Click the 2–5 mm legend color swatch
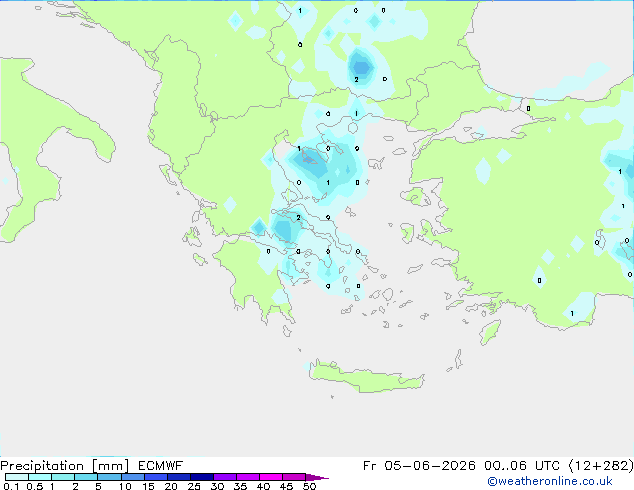The width and height of the screenshot is (634, 490). (x=86, y=477)
